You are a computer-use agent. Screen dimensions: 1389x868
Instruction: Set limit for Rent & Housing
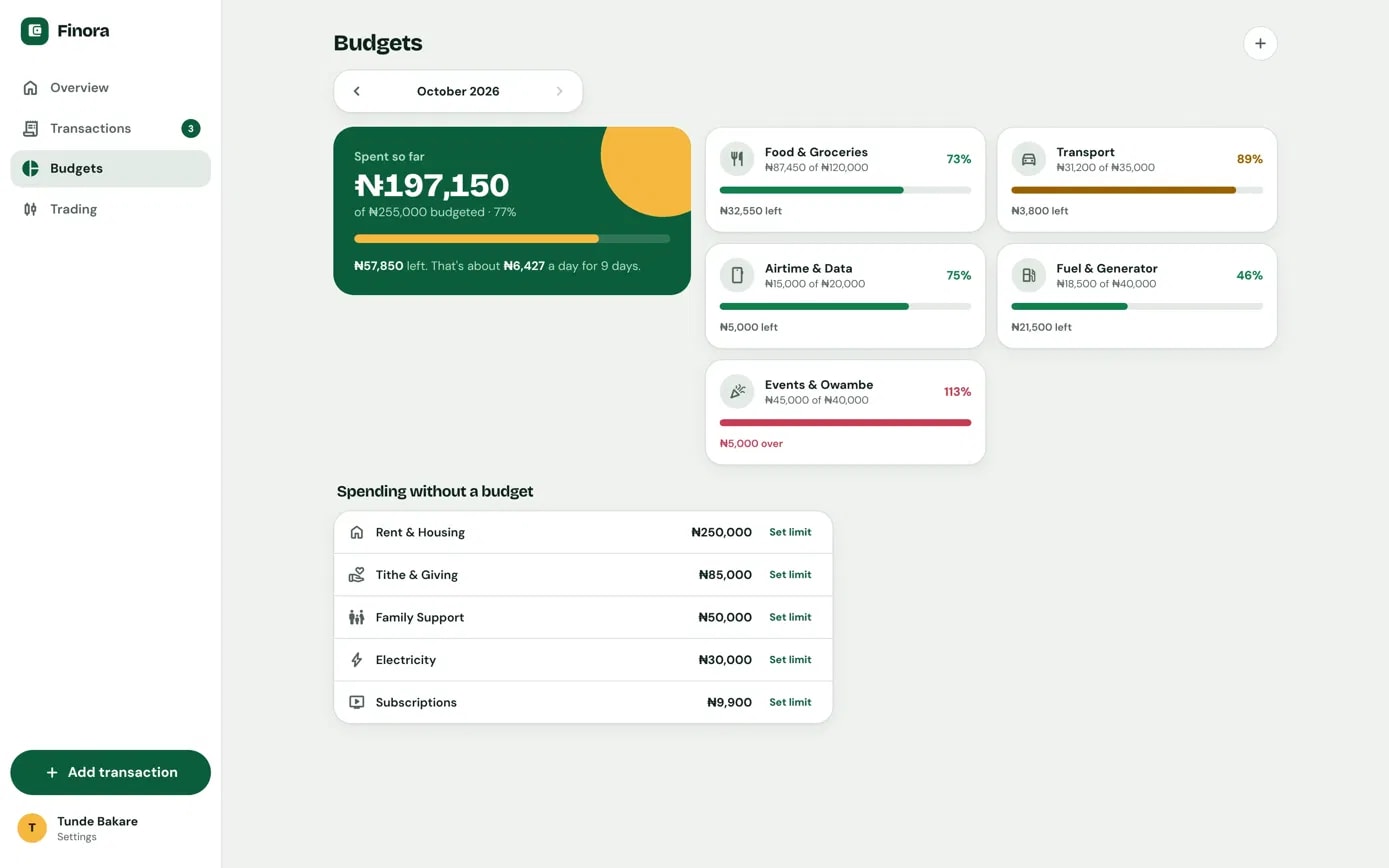790,532
